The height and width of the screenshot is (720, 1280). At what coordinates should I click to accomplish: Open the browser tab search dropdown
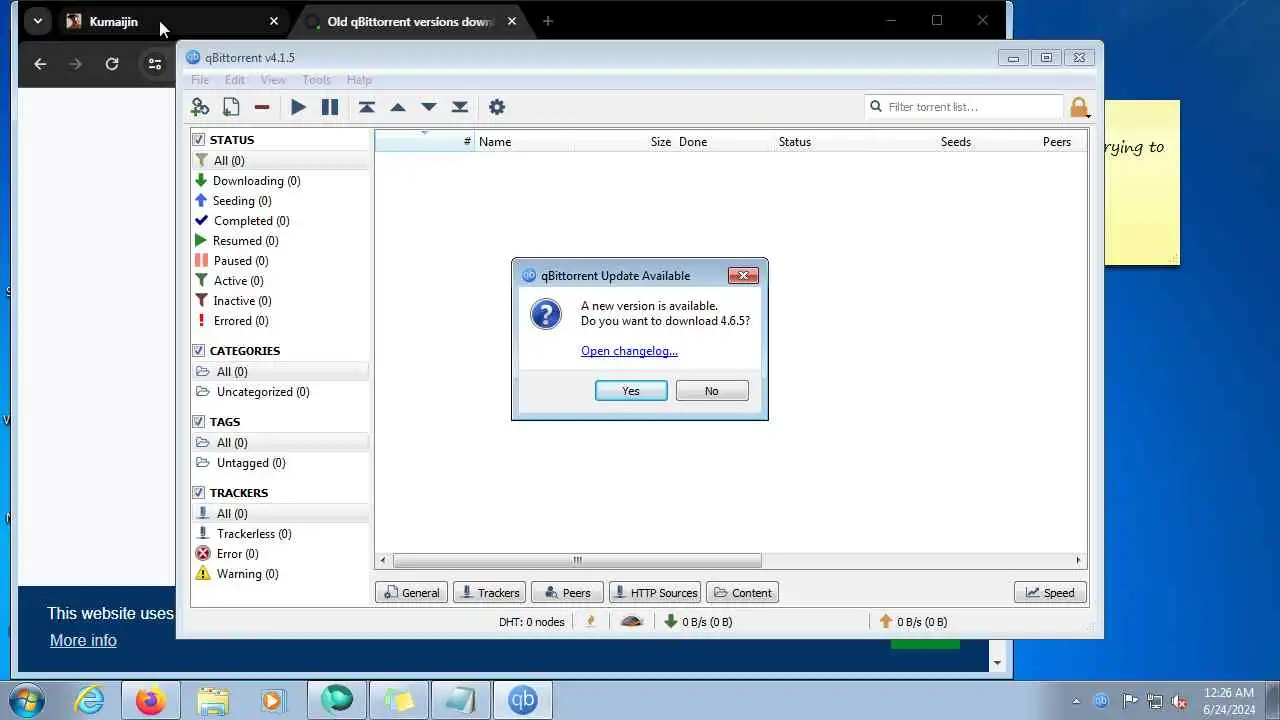pos(37,21)
